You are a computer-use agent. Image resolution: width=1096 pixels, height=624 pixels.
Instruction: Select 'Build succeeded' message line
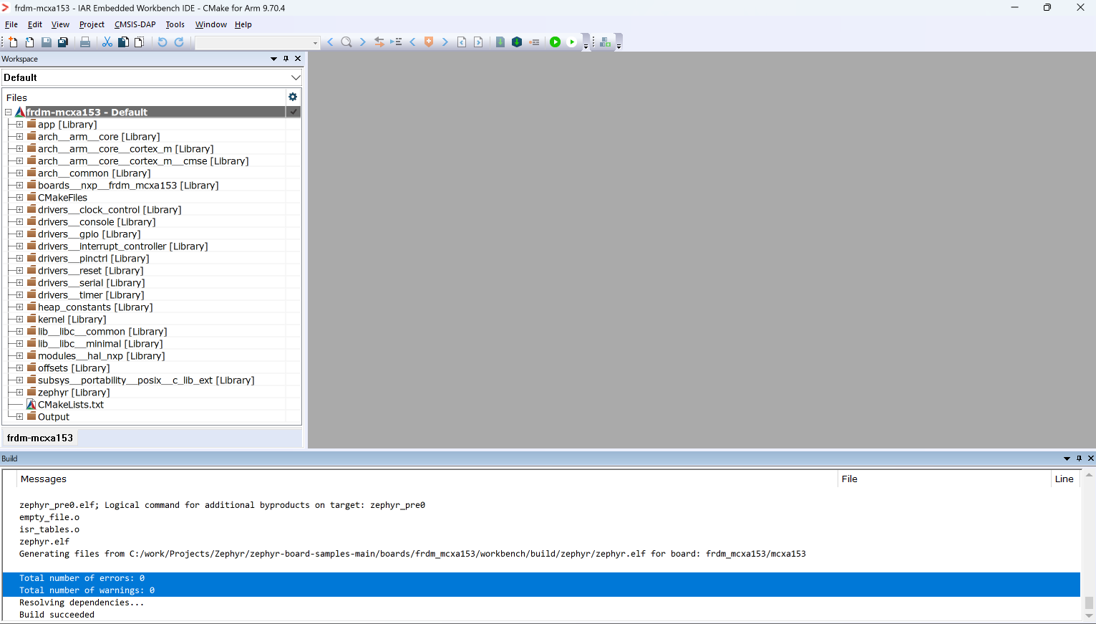57,615
